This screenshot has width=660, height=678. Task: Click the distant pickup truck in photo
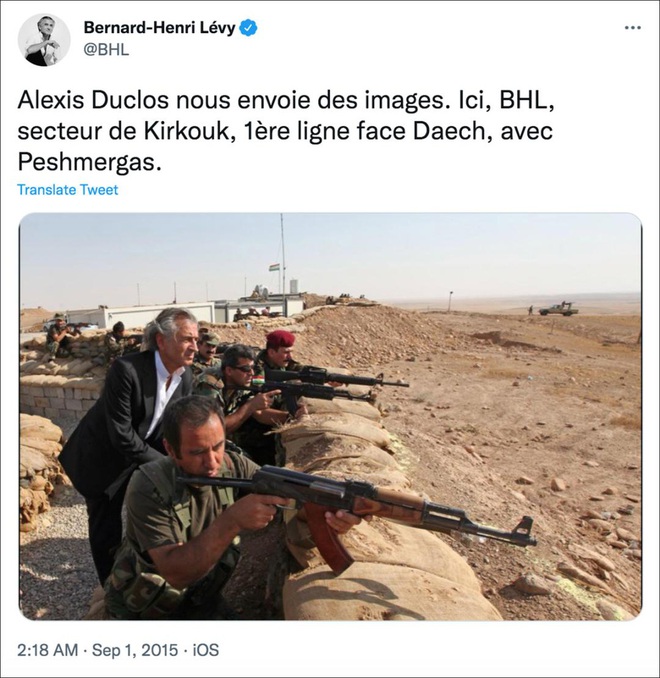point(558,309)
